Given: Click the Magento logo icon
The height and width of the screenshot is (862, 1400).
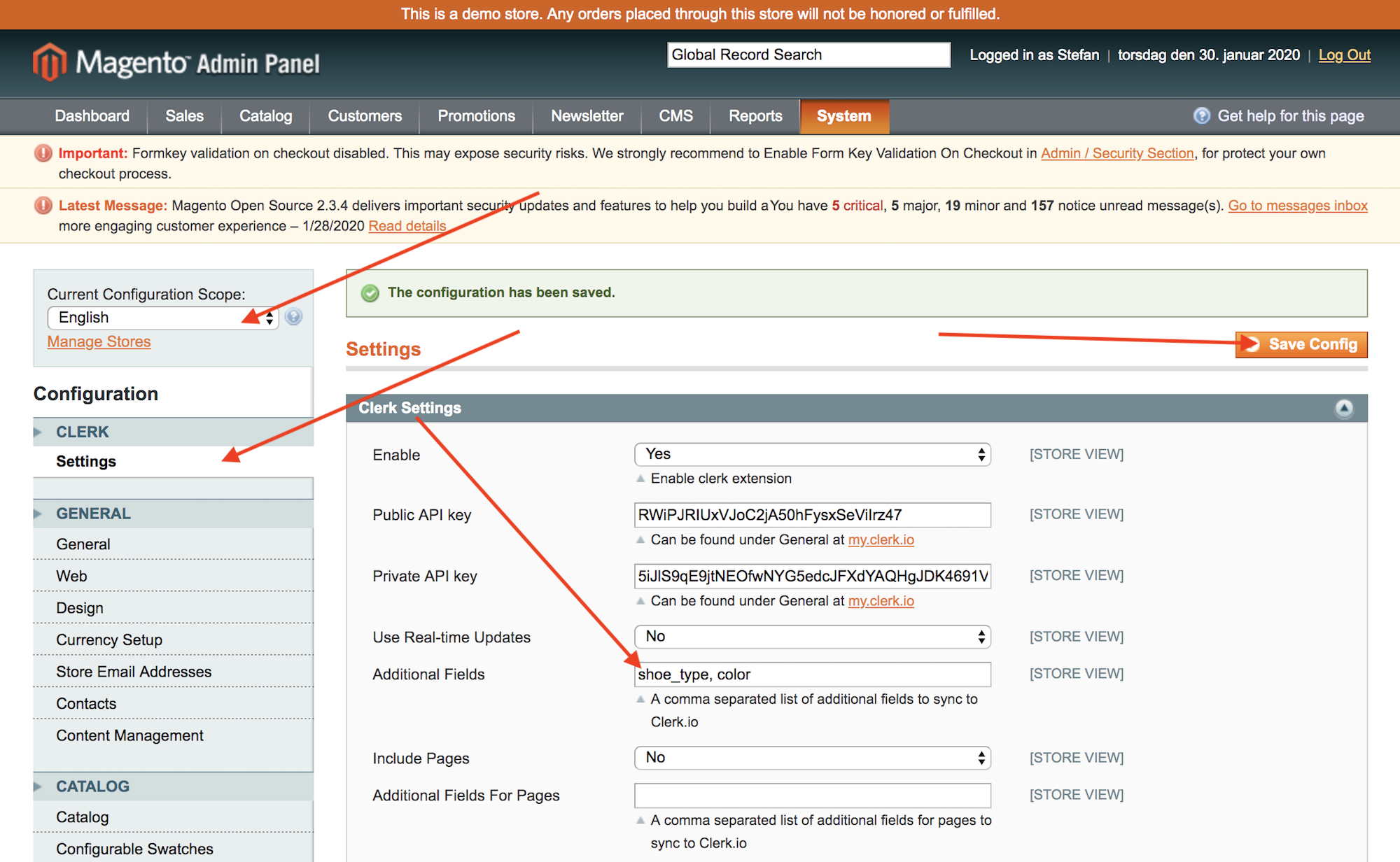Looking at the screenshot, I should pos(49,62).
